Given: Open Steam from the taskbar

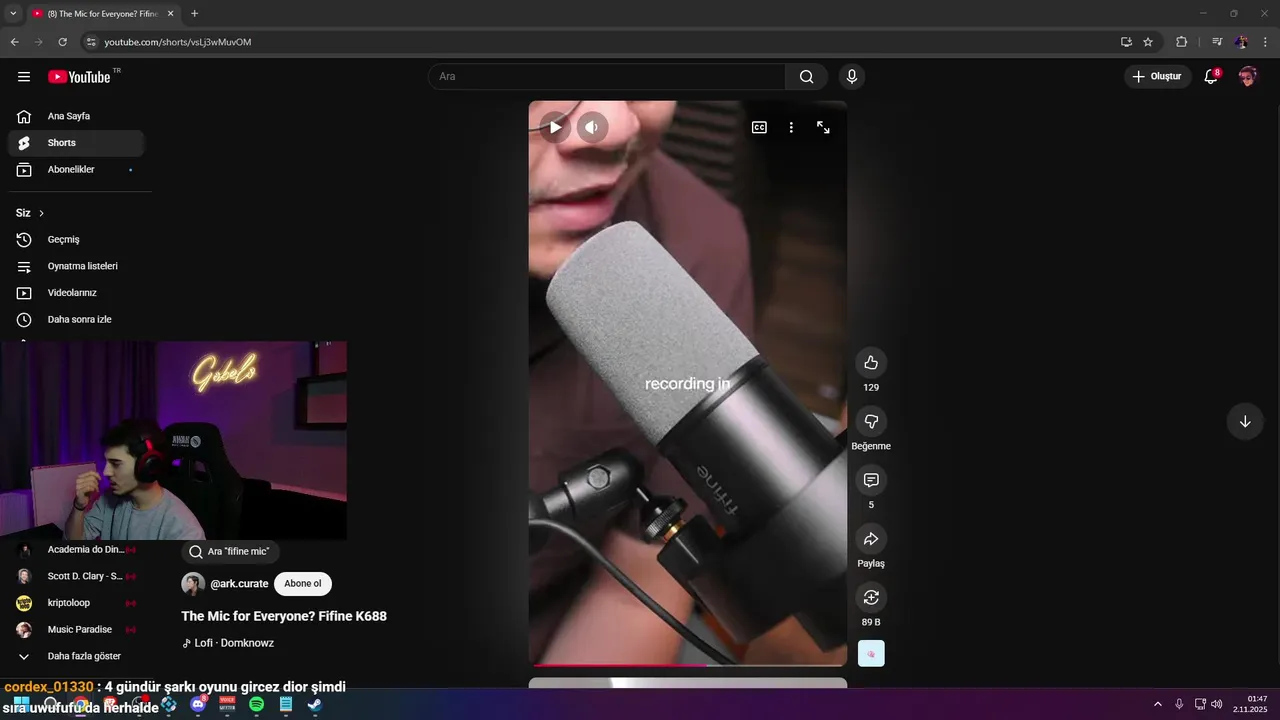Looking at the screenshot, I should (x=314, y=704).
